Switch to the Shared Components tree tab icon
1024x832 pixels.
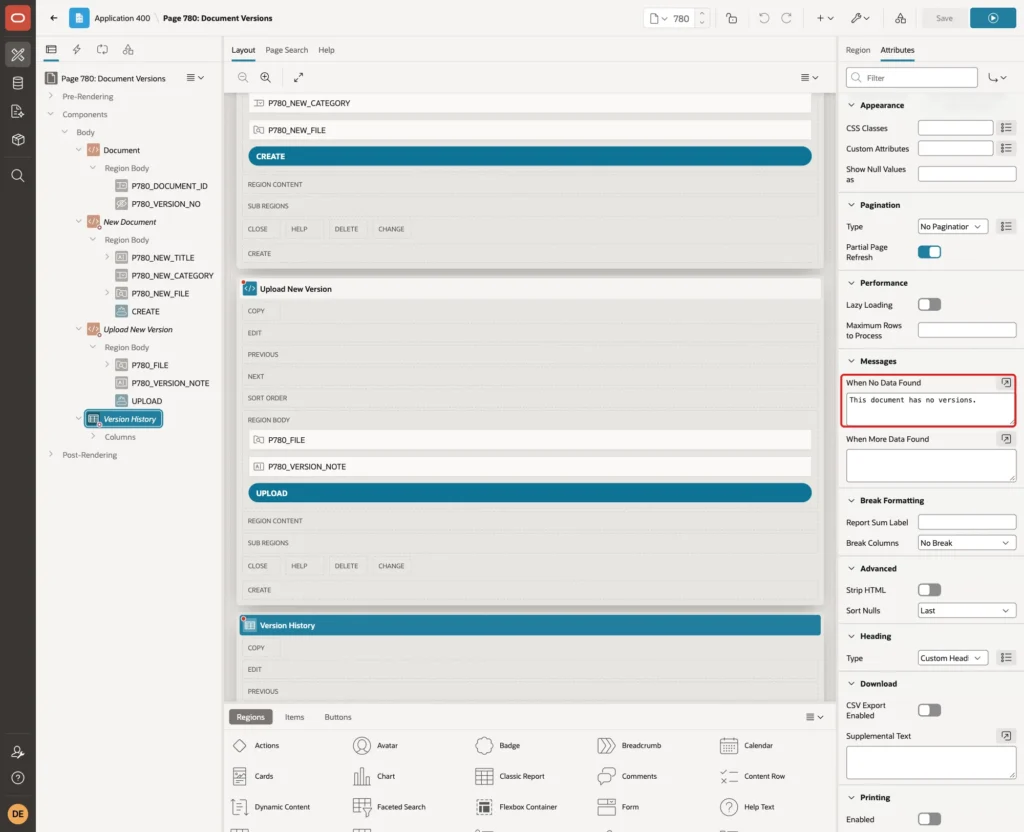[128, 50]
